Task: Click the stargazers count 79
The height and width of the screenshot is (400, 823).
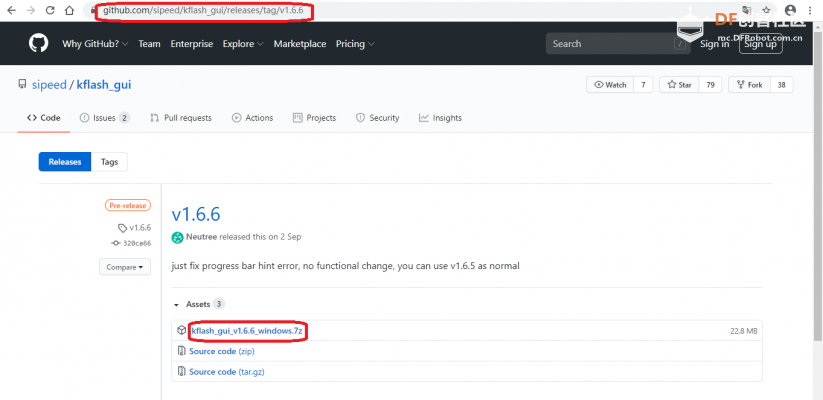Action: pyautogui.click(x=710, y=85)
